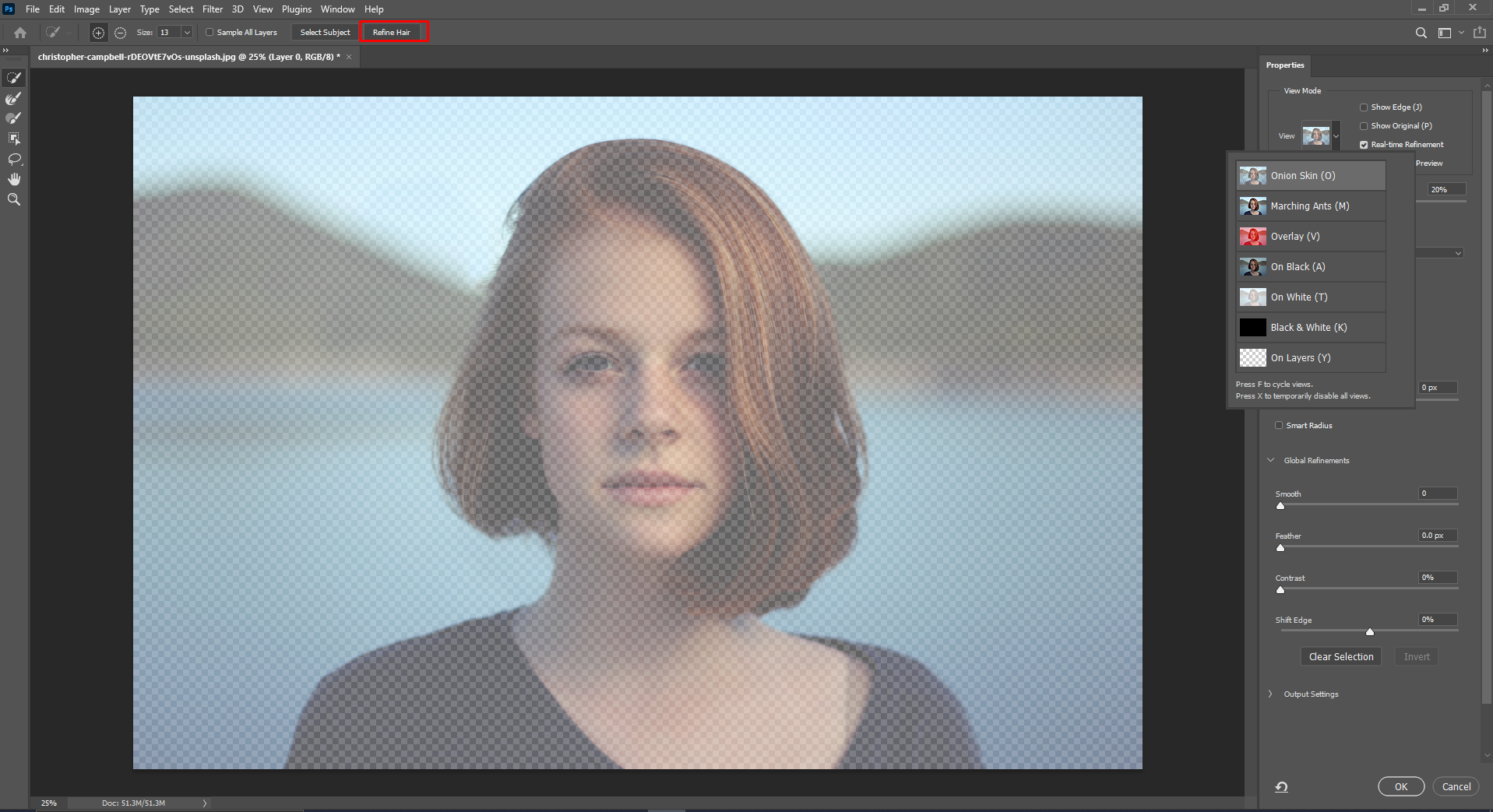Enable Show Original preview
The width and height of the screenshot is (1493, 812).
(x=1364, y=125)
